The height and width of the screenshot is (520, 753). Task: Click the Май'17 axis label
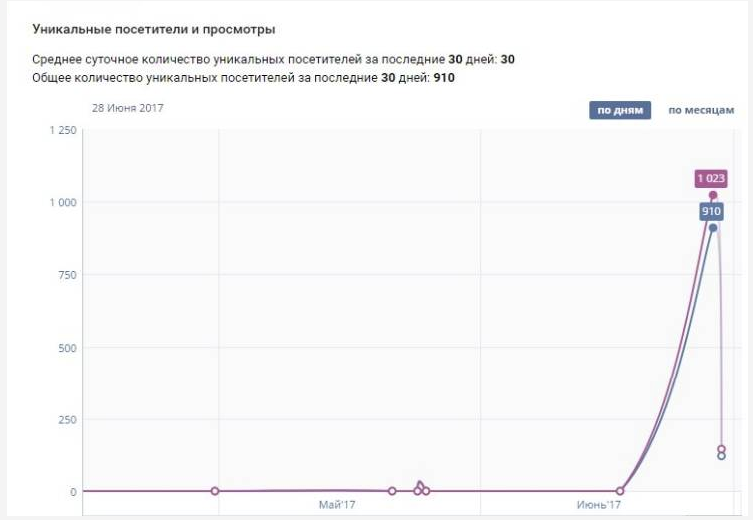tap(337, 505)
